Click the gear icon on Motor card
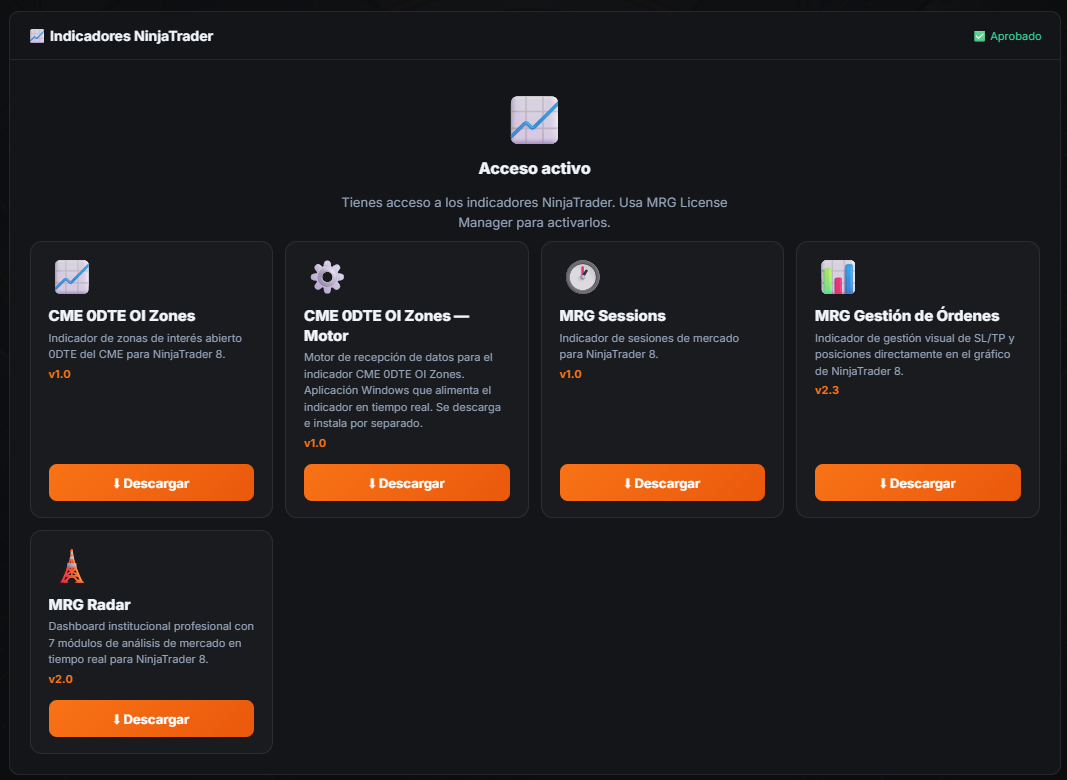1067x780 pixels. [327, 277]
